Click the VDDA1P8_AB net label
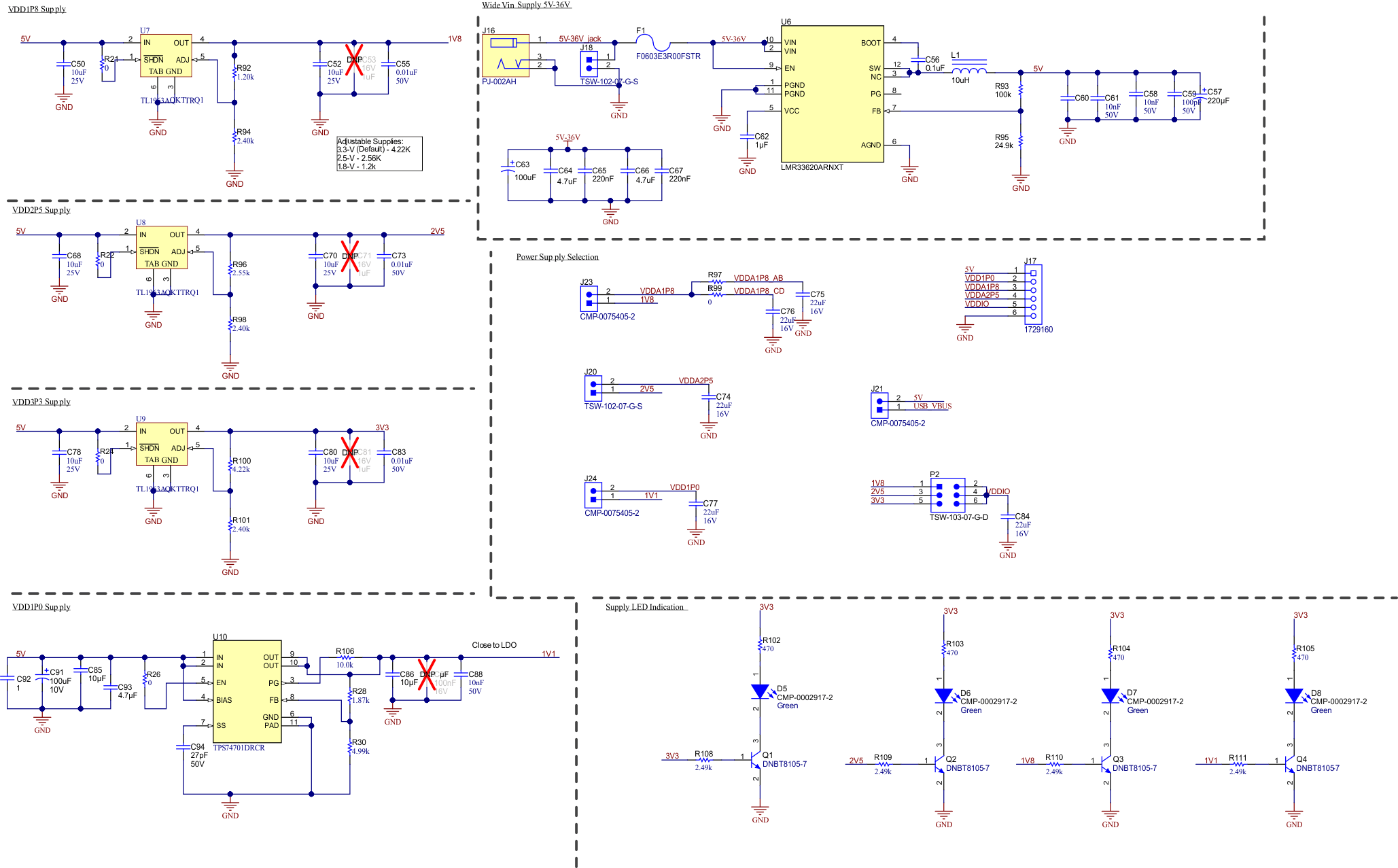This screenshot has height=868, width=1398. 758,278
